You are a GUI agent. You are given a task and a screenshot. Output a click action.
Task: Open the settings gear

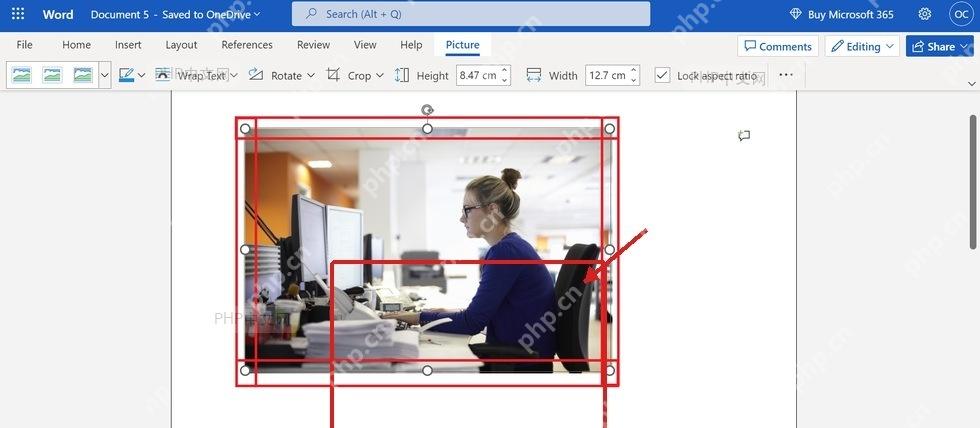(x=924, y=14)
